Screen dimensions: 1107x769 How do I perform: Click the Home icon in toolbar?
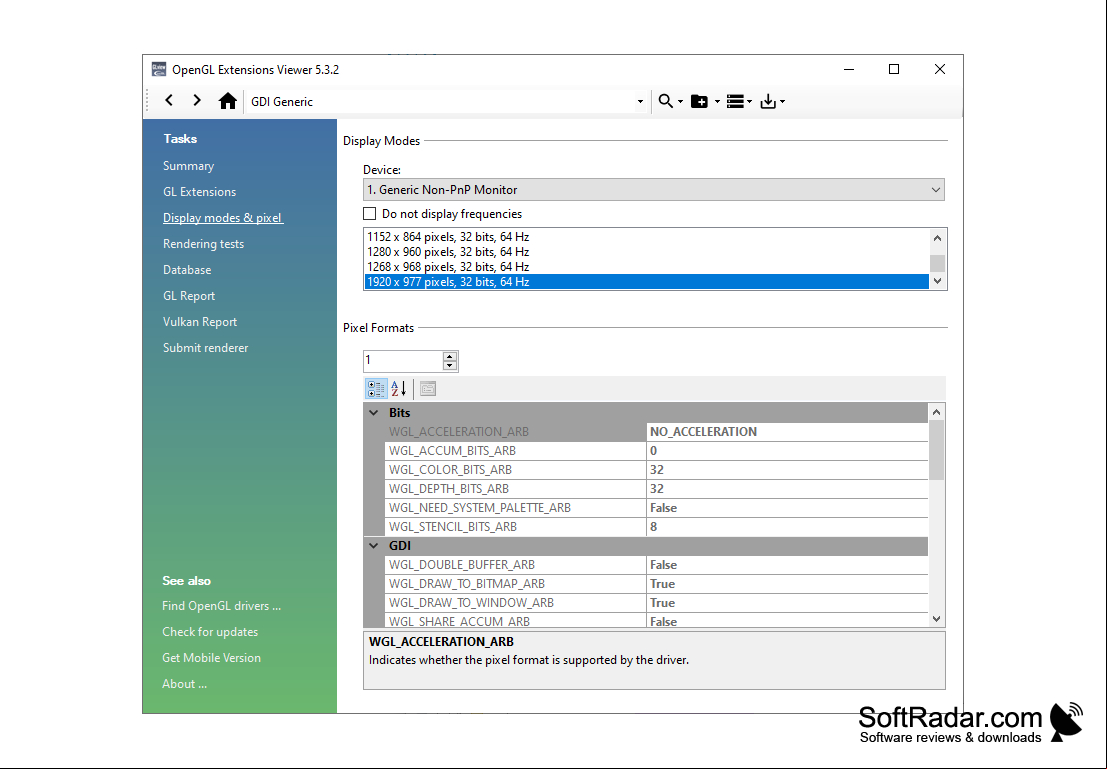pyautogui.click(x=227, y=101)
